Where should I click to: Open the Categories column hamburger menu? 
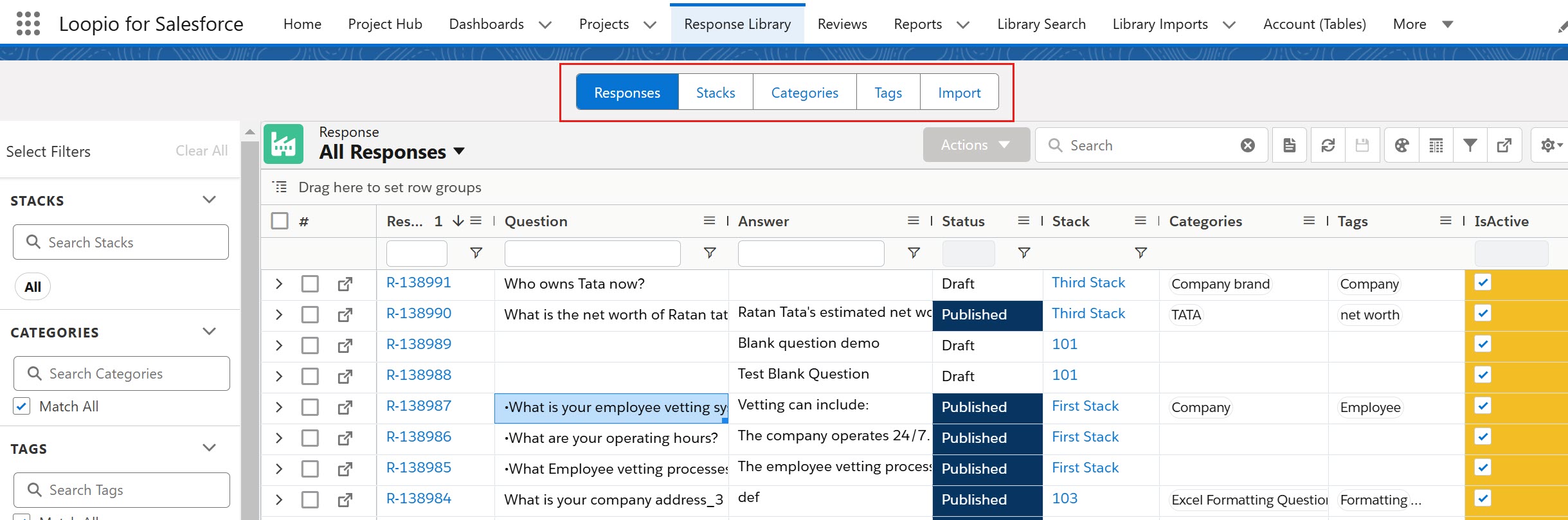pyautogui.click(x=1309, y=221)
